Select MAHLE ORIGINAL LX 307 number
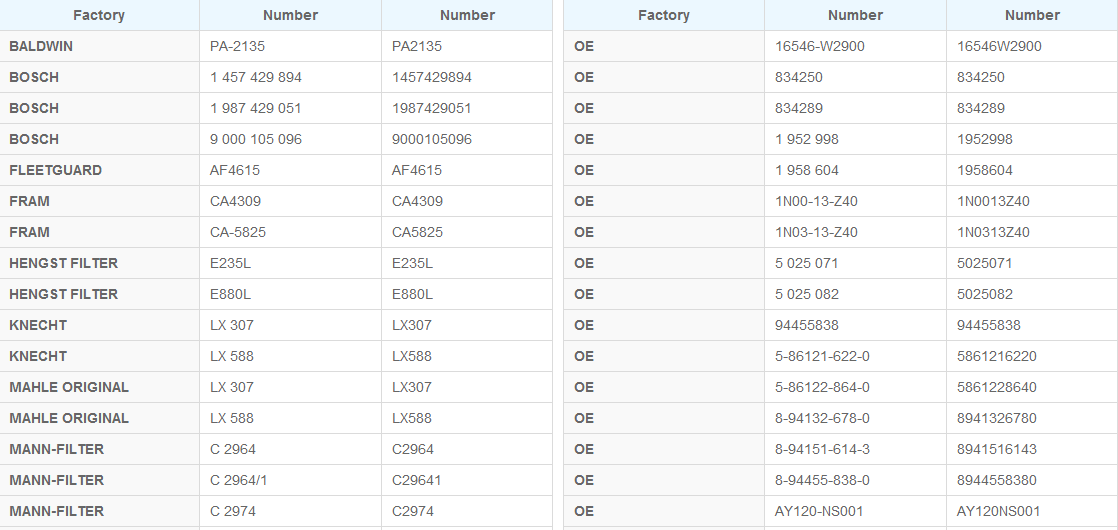Image resolution: width=1118 pixels, height=530 pixels. (232, 387)
